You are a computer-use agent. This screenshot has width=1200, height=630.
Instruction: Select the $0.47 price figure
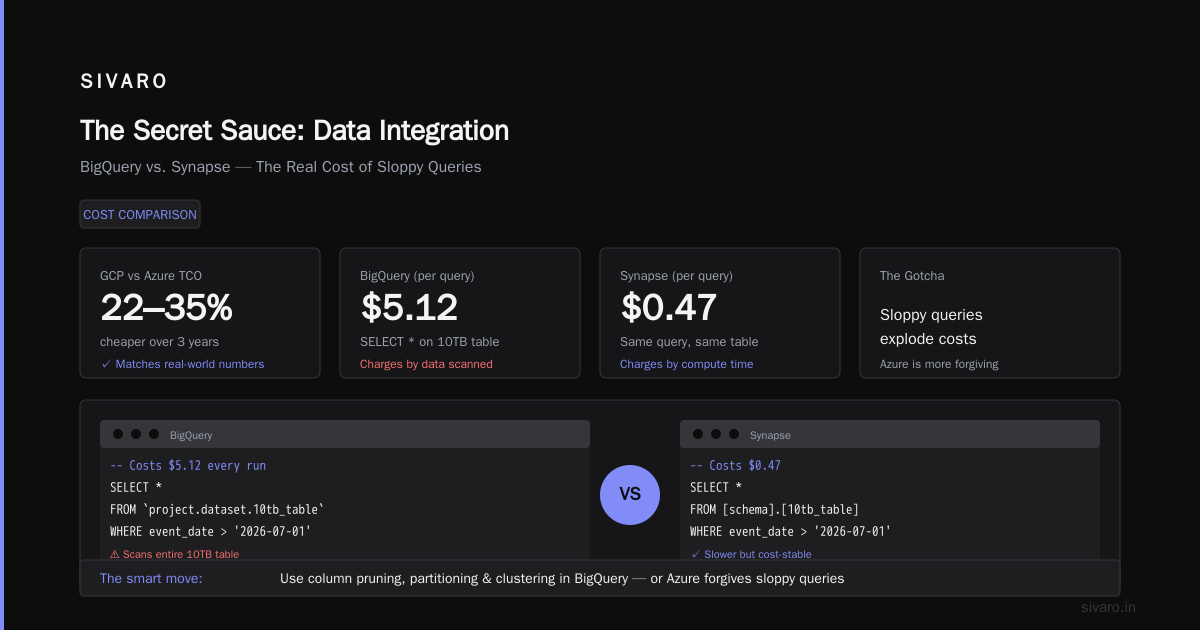coord(669,307)
